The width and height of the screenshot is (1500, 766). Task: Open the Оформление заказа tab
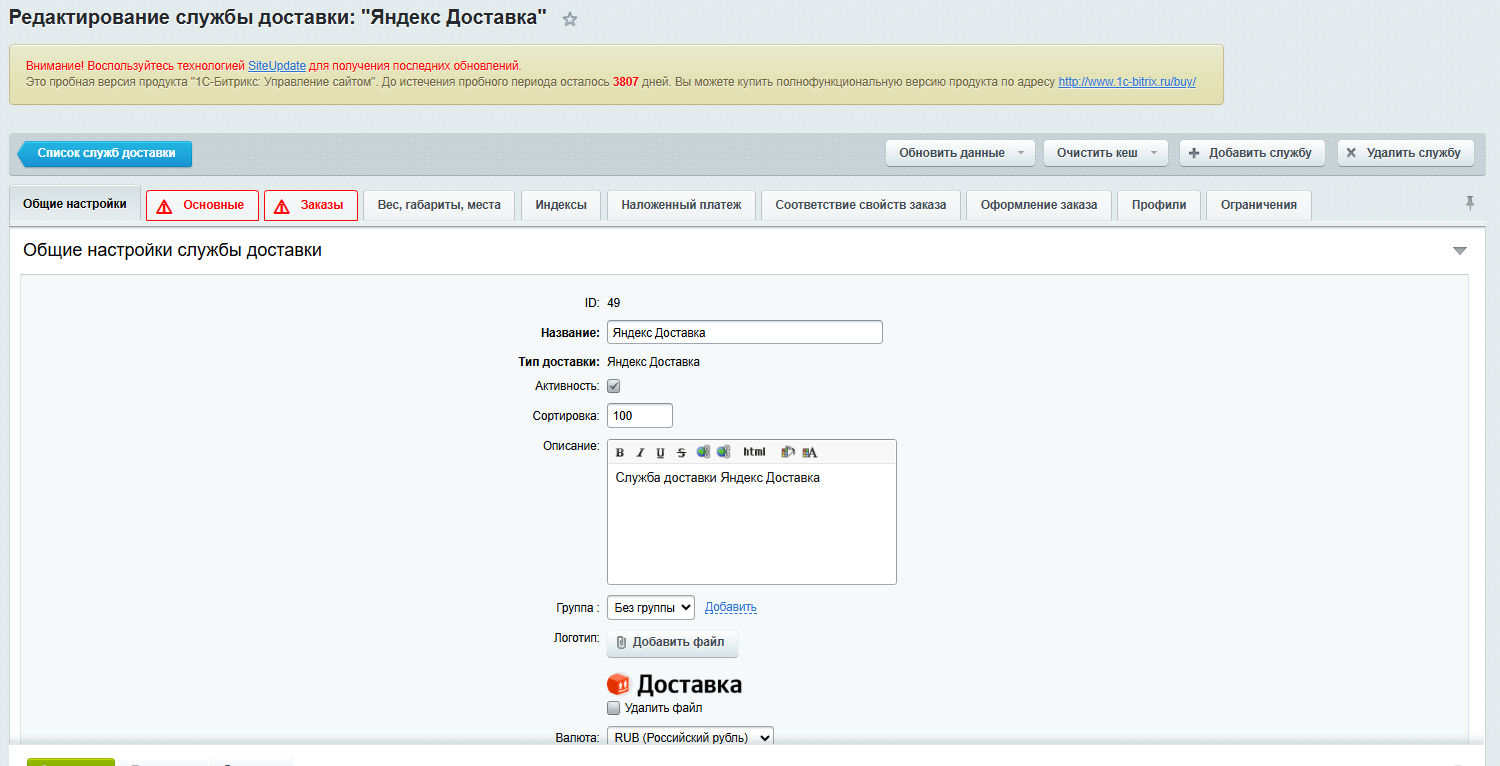pyautogui.click(x=1039, y=205)
